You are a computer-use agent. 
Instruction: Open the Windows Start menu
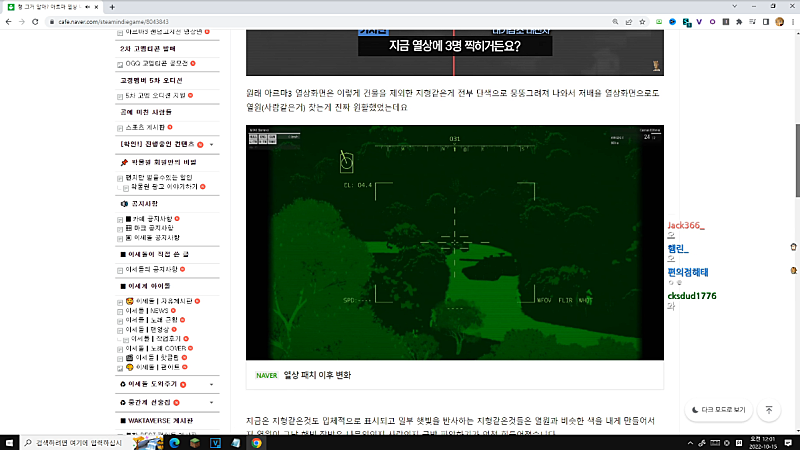click(x=9, y=443)
